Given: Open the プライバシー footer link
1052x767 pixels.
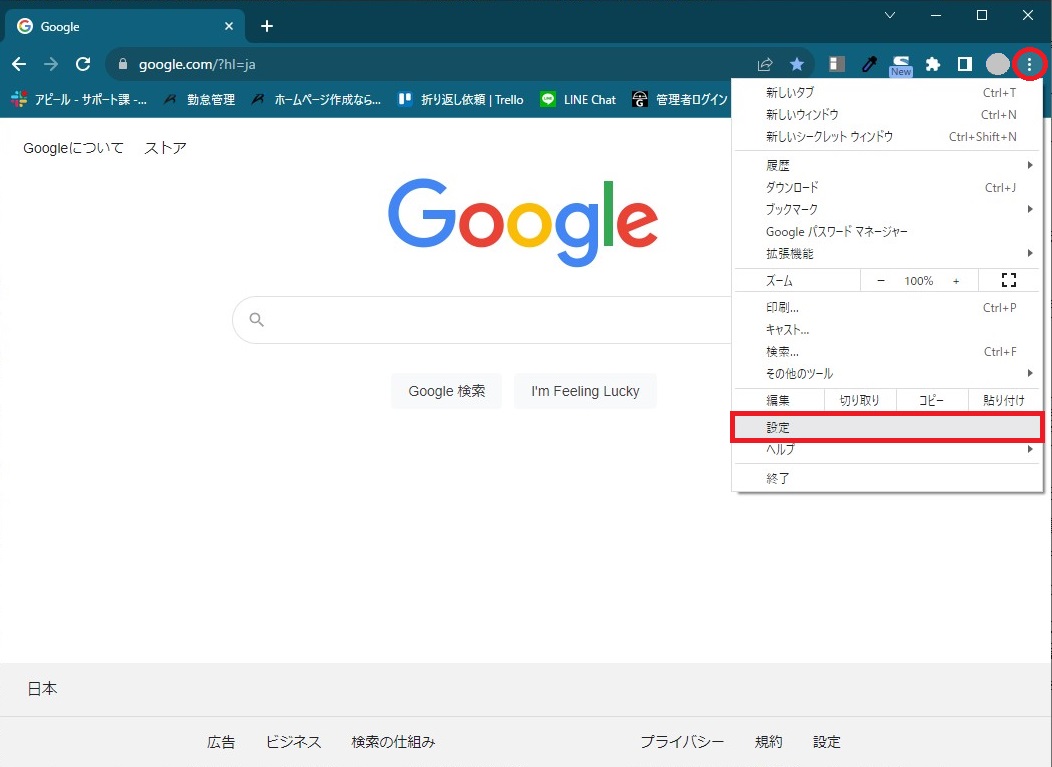Looking at the screenshot, I should coord(682,742).
